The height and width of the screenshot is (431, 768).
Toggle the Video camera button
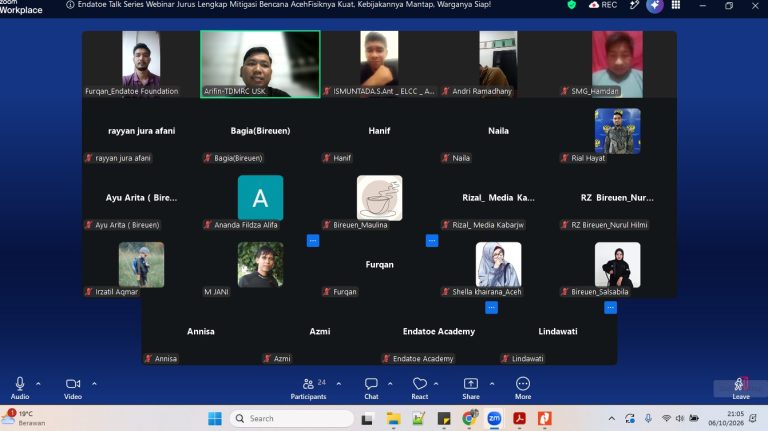(x=73, y=388)
